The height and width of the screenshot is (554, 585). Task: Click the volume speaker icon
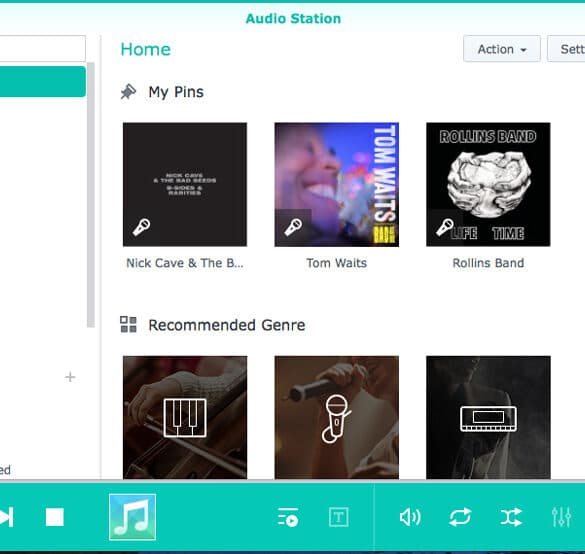pos(410,517)
